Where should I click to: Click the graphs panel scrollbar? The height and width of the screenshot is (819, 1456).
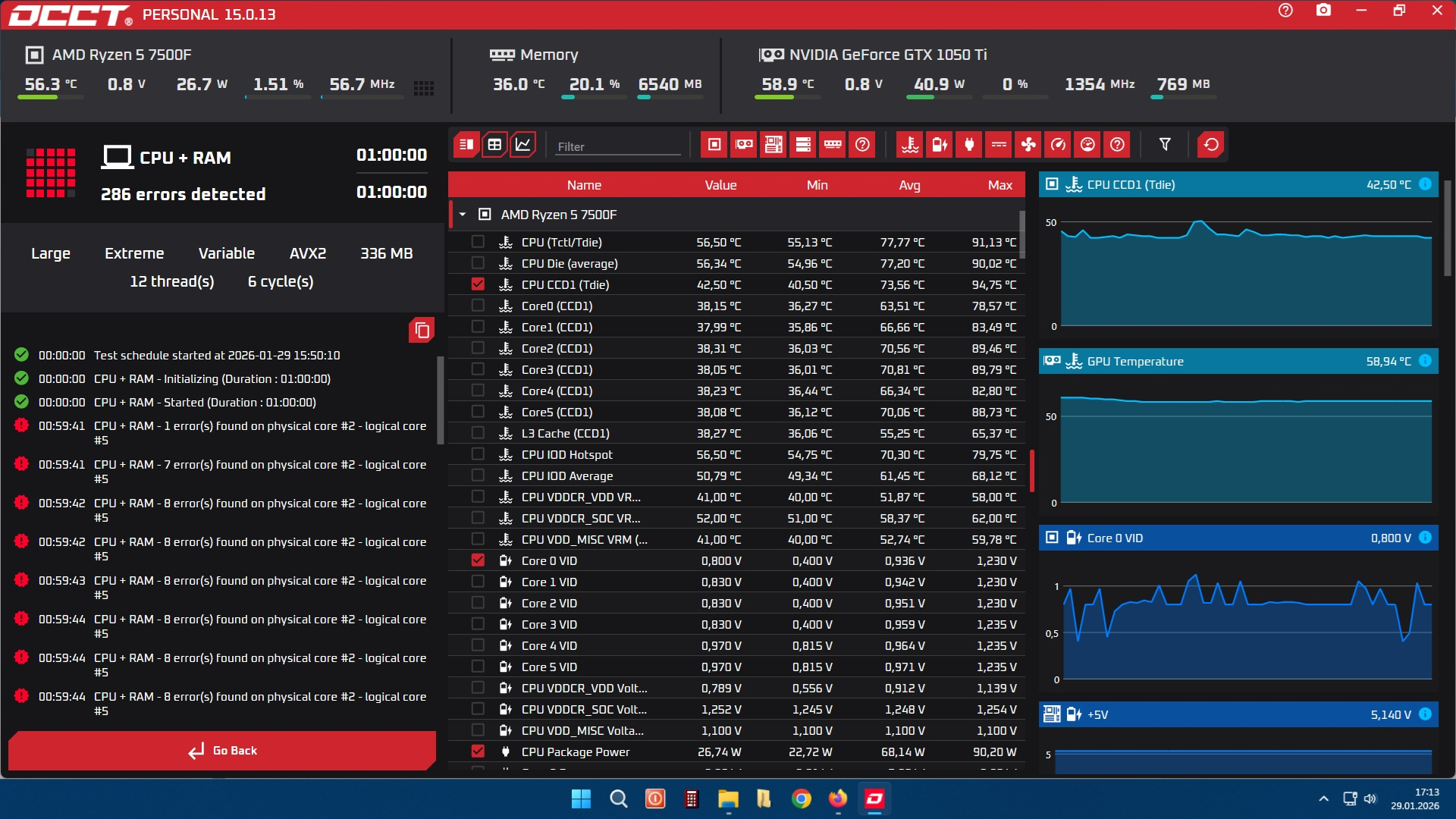[x=1448, y=227]
